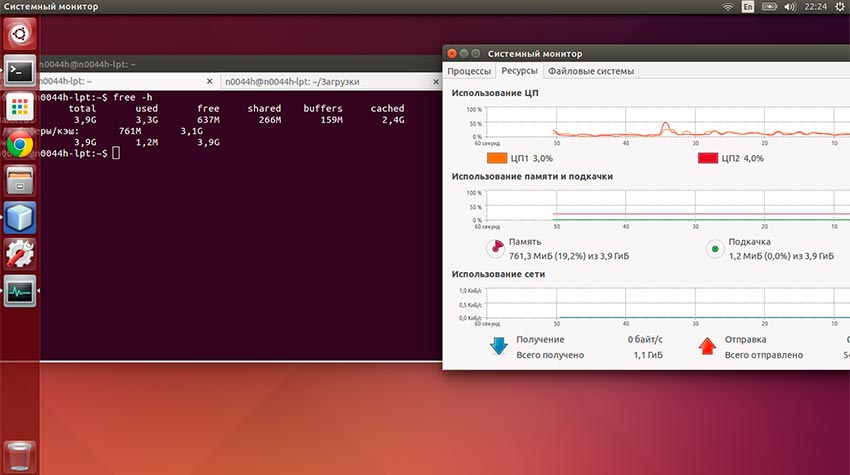Click the System Monitor launcher icon

pos(20,291)
